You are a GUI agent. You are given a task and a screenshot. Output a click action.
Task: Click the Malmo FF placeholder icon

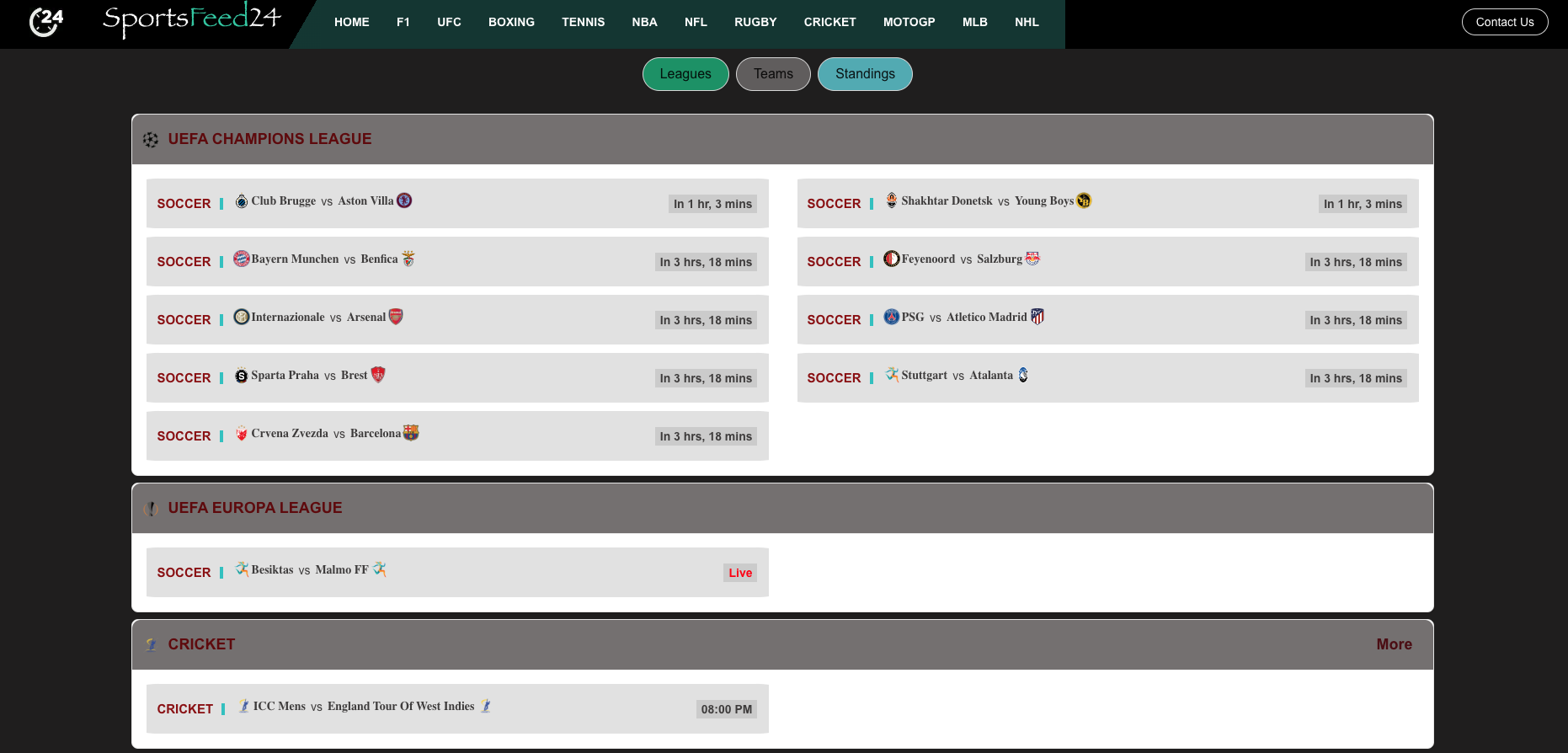tap(380, 569)
